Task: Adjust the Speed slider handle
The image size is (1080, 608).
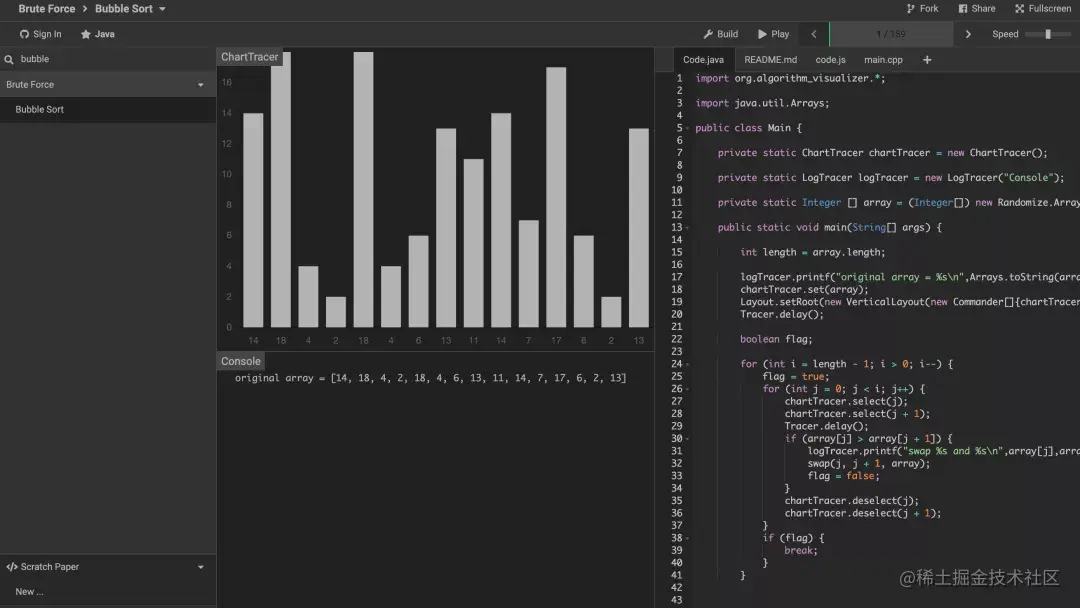Action: point(1048,34)
